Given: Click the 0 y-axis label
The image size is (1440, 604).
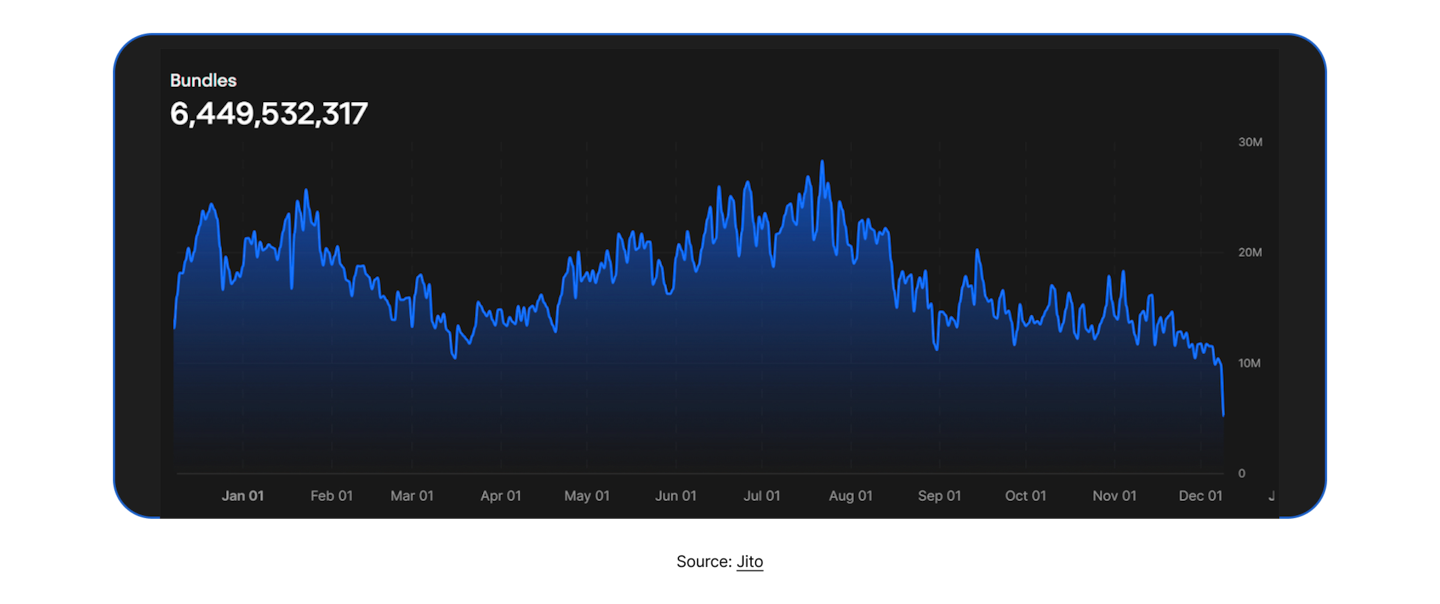Looking at the screenshot, I should click(x=1242, y=473).
